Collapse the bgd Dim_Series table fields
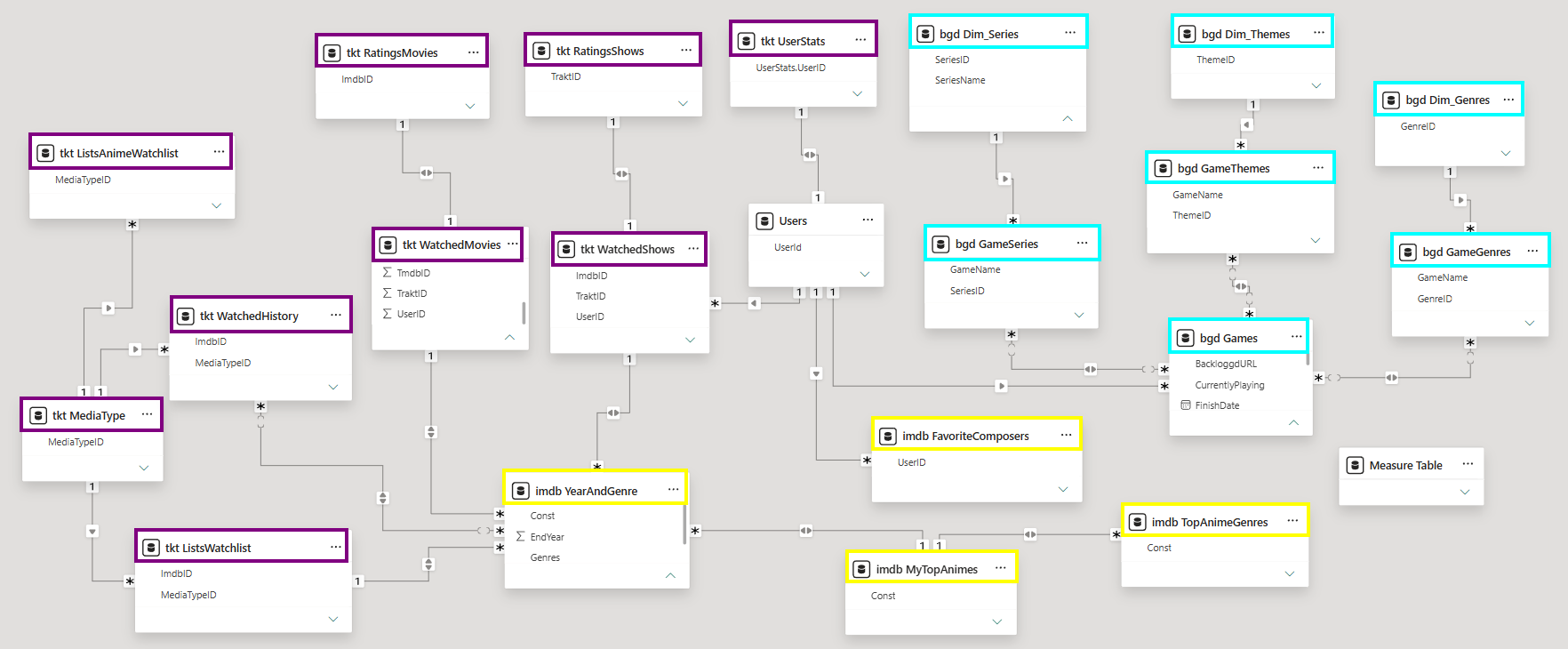Screen dimensions: 1568x649 [x=1068, y=118]
